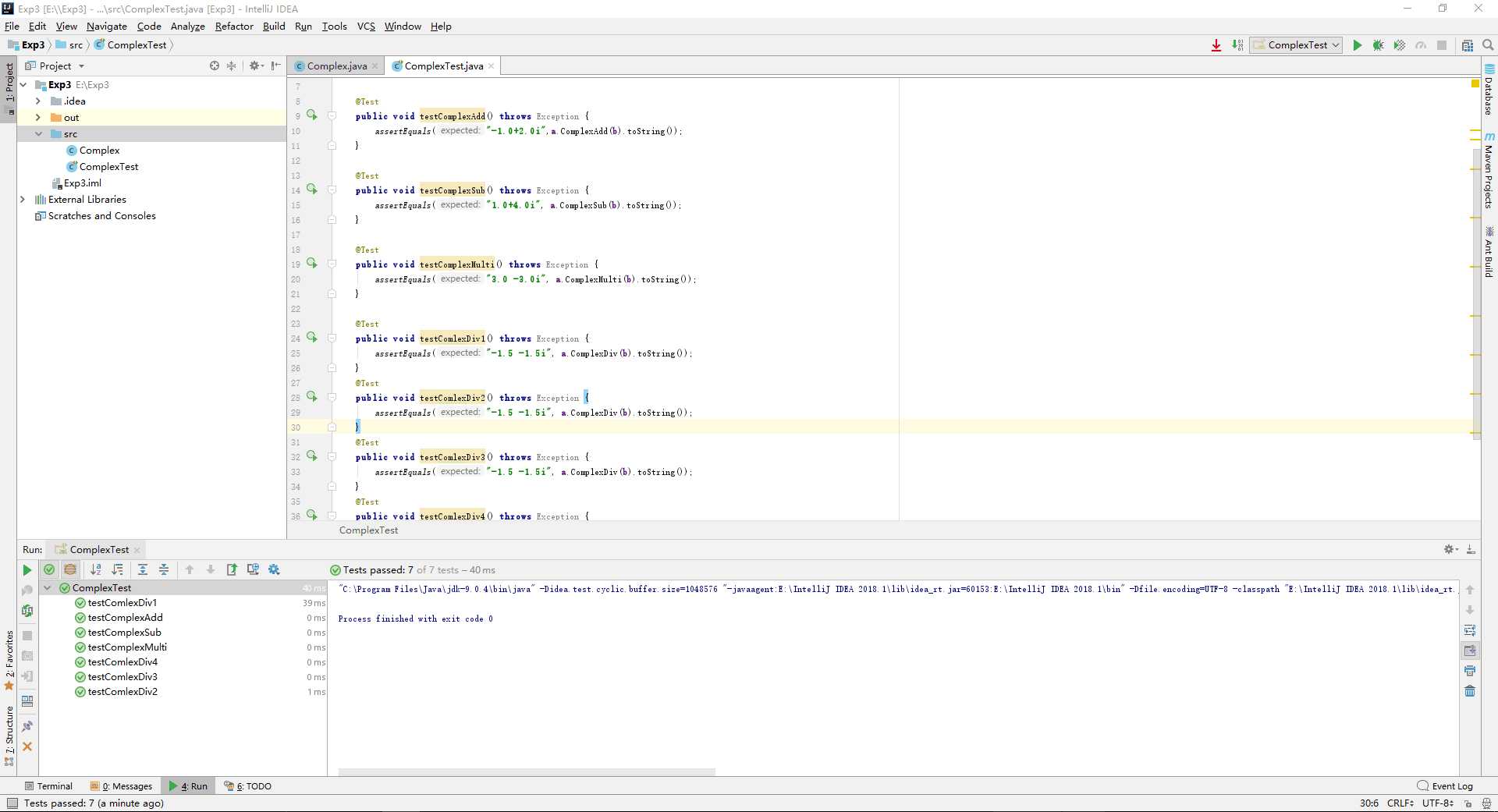Click Sort by Duration in test toolbar
Viewport: 1498px width, 812px height.
(117, 570)
